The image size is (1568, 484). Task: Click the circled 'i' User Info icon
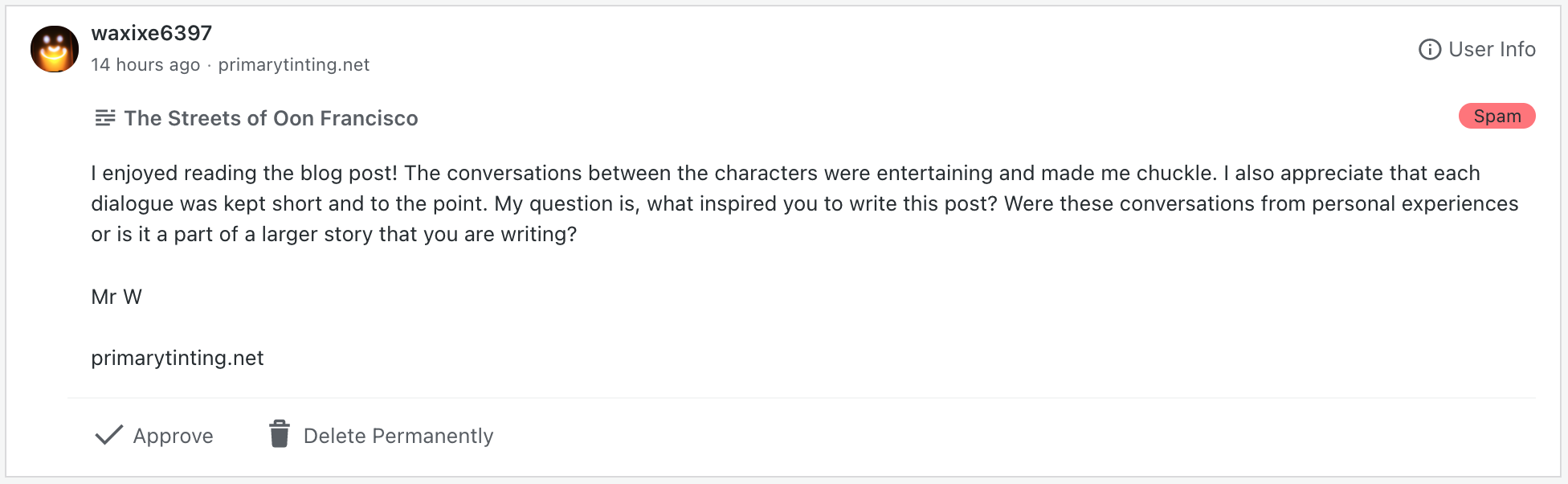coord(1429,50)
